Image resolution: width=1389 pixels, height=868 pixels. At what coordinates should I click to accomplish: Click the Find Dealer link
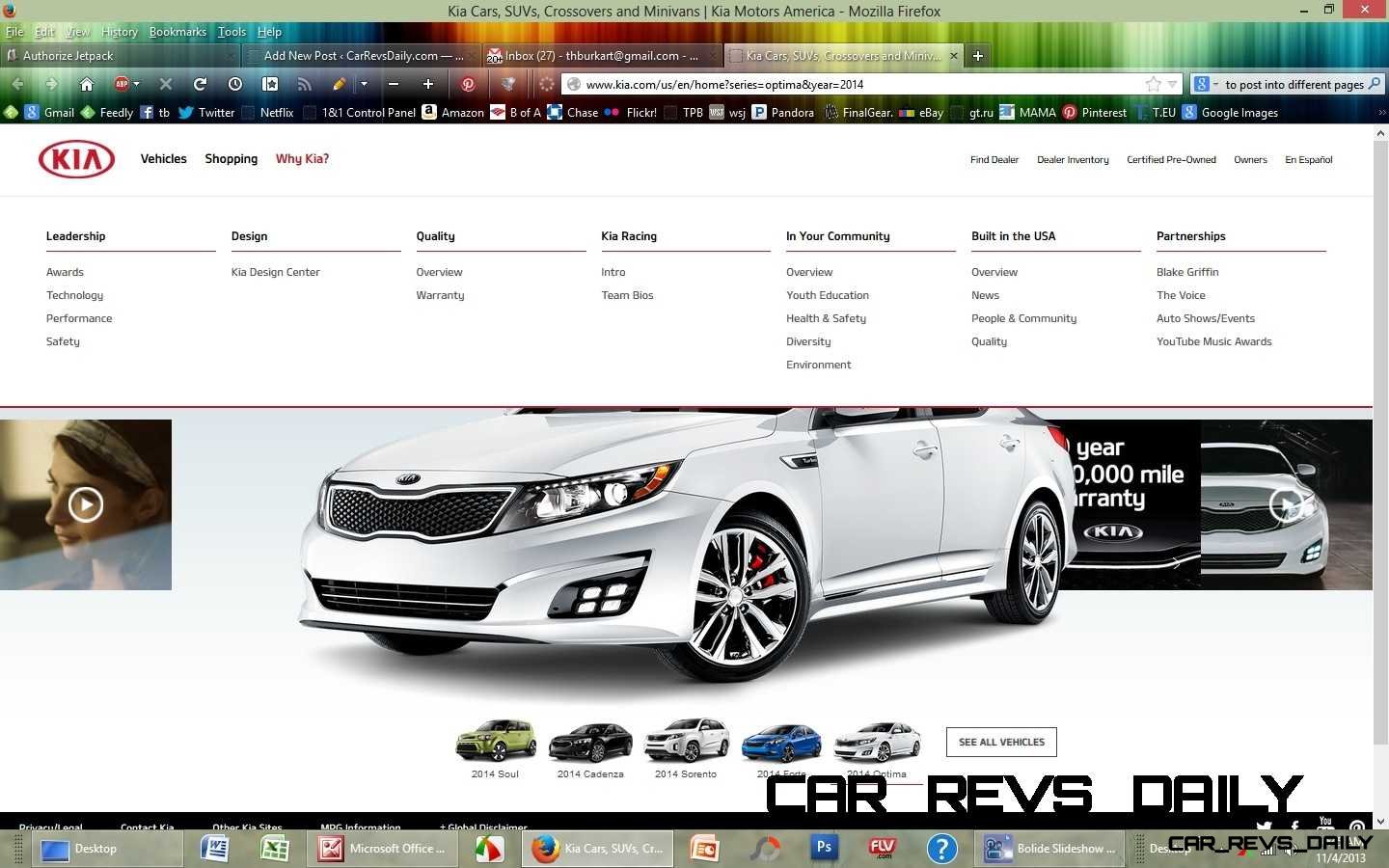click(x=994, y=160)
